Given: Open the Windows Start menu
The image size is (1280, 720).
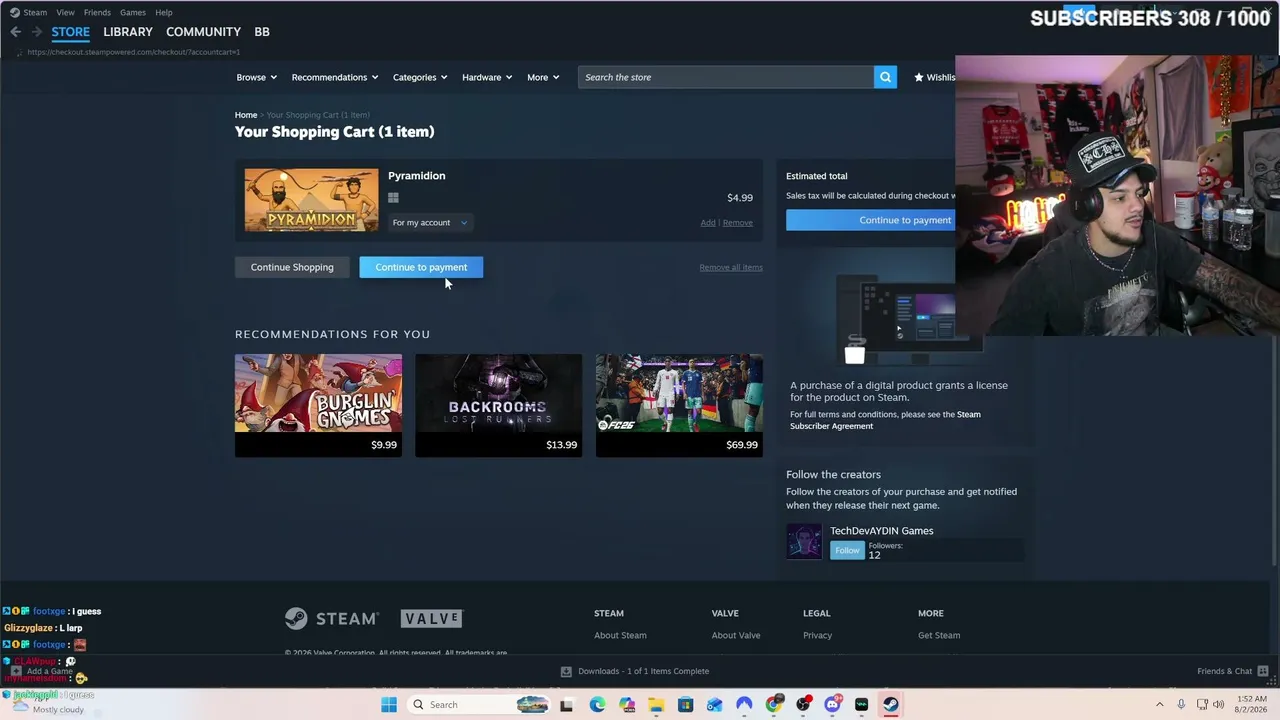Looking at the screenshot, I should 389,704.
